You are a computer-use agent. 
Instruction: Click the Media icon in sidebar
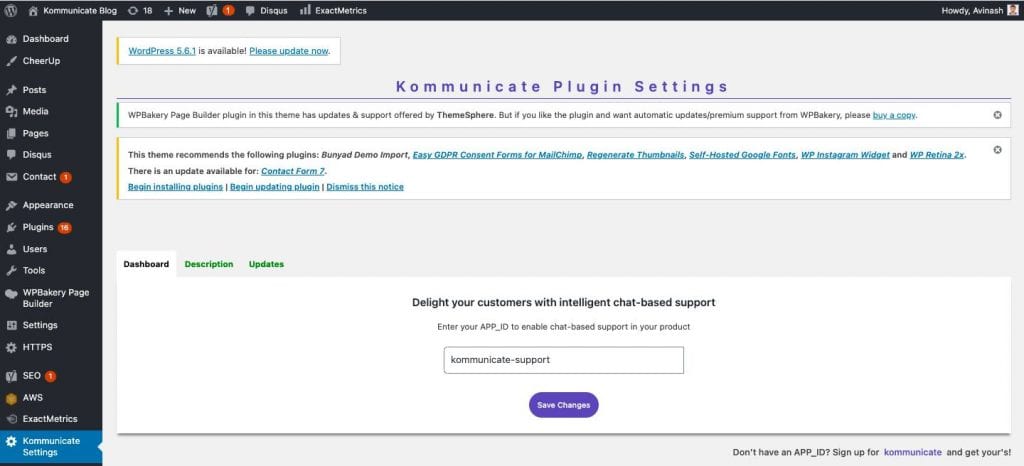pyautogui.click(x=11, y=112)
